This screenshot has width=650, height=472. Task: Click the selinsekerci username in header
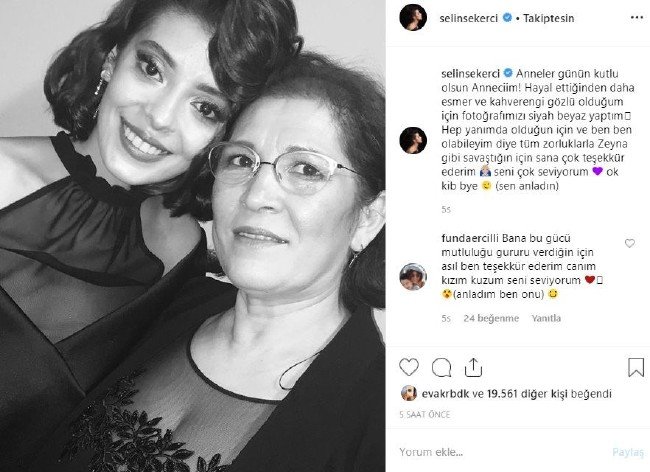(468, 18)
